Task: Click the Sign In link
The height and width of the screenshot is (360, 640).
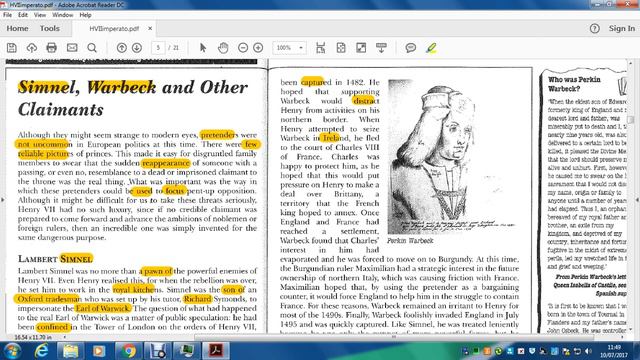Action: click(x=622, y=28)
